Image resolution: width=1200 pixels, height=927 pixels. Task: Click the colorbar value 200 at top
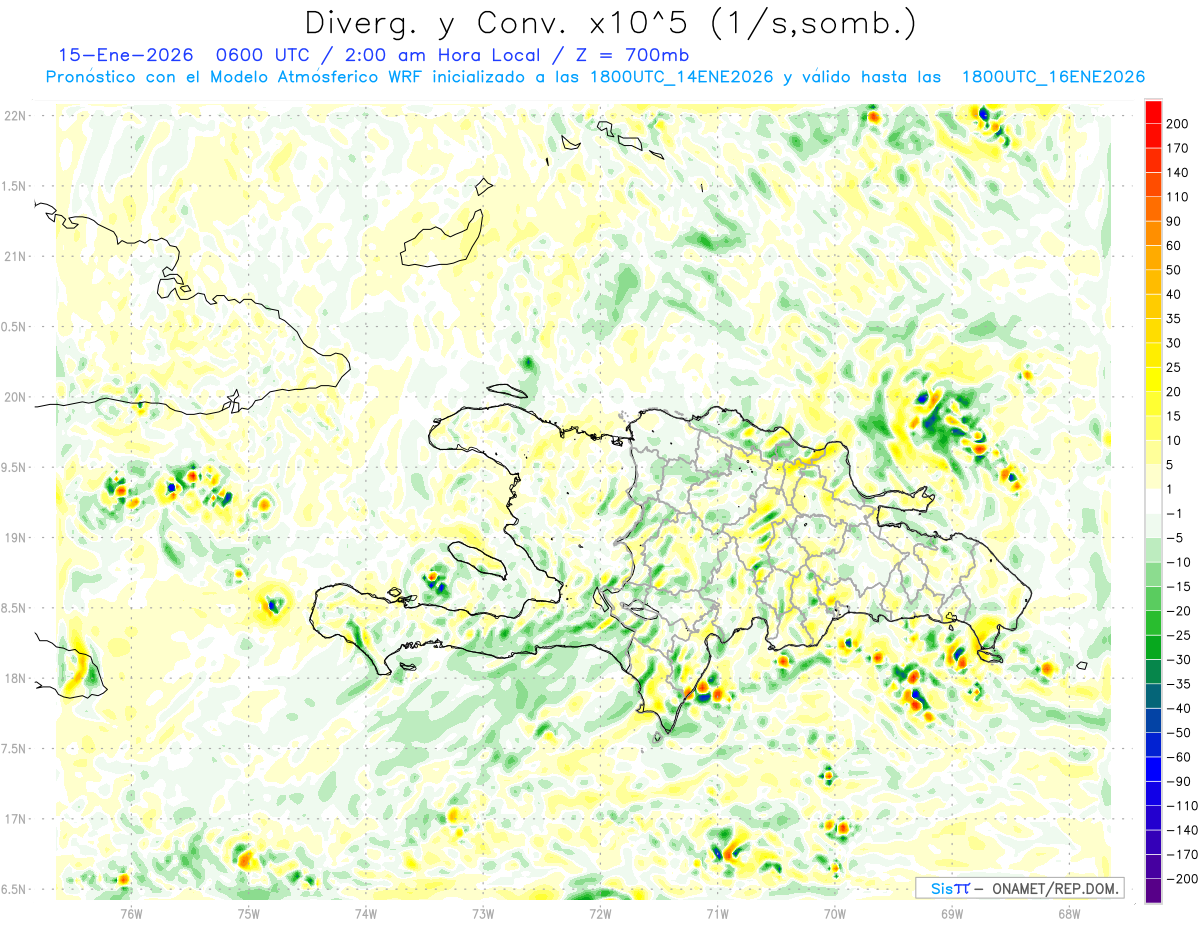1177,124
